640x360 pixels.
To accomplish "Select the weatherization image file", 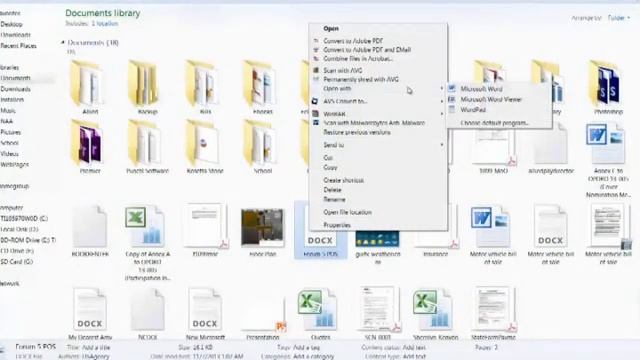I will pos(378,246).
